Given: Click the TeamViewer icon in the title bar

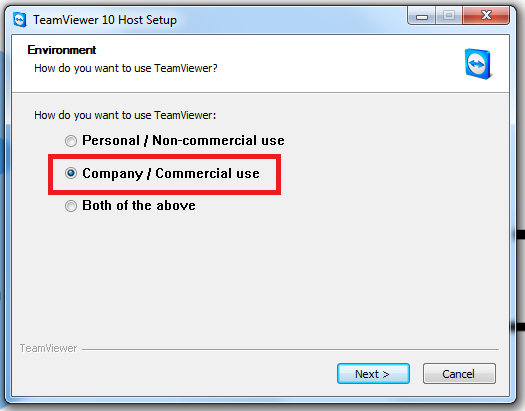Looking at the screenshot, I should tap(20, 20).
